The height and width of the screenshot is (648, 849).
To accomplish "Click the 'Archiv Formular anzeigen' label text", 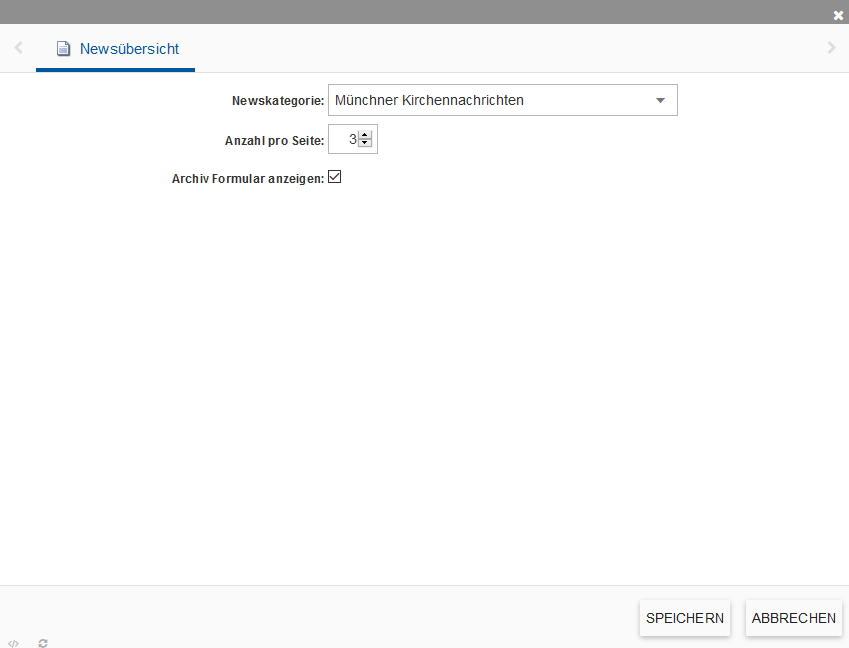I will tap(247, 179).
